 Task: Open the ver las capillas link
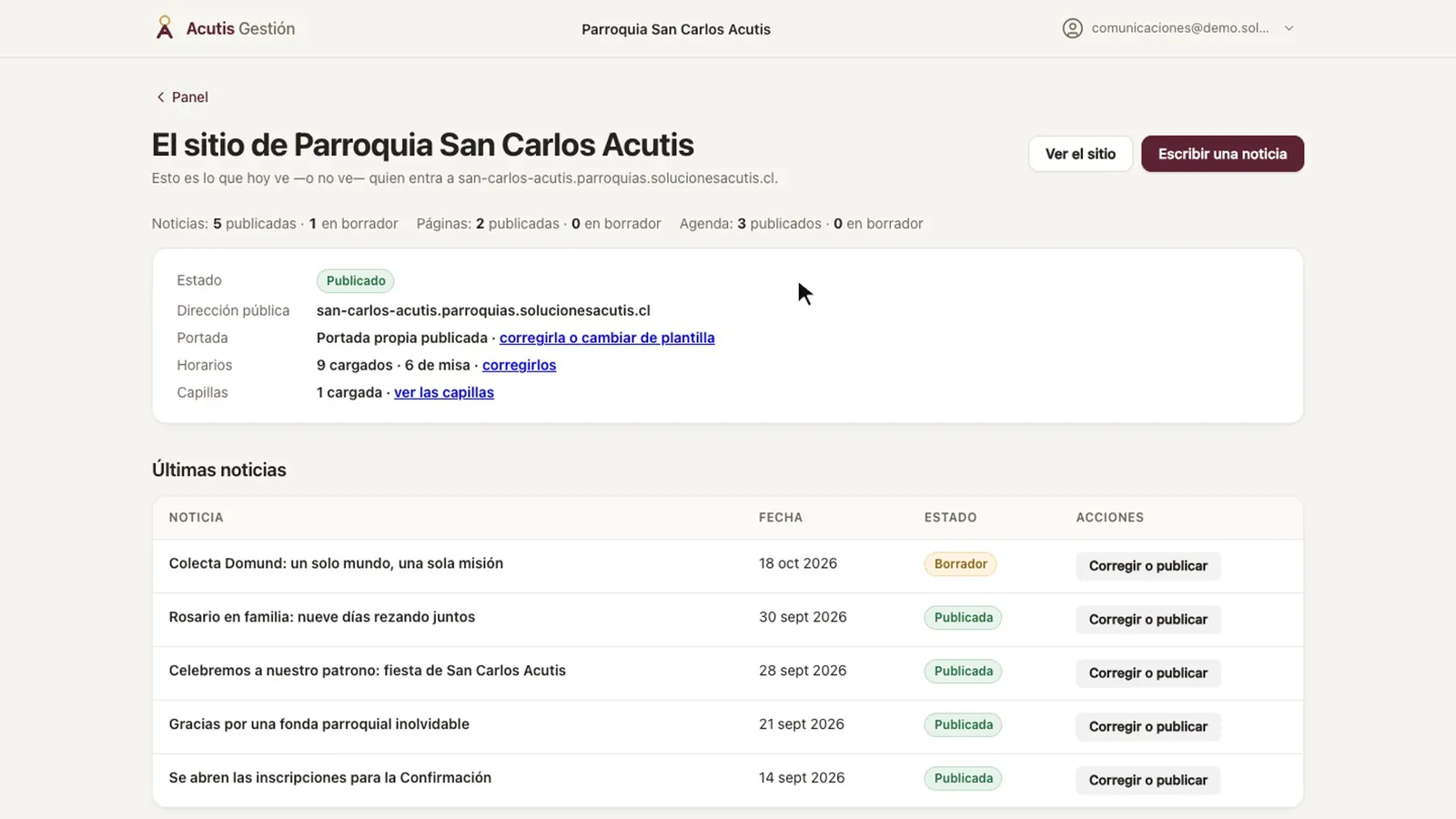click(x=444, y=392)
